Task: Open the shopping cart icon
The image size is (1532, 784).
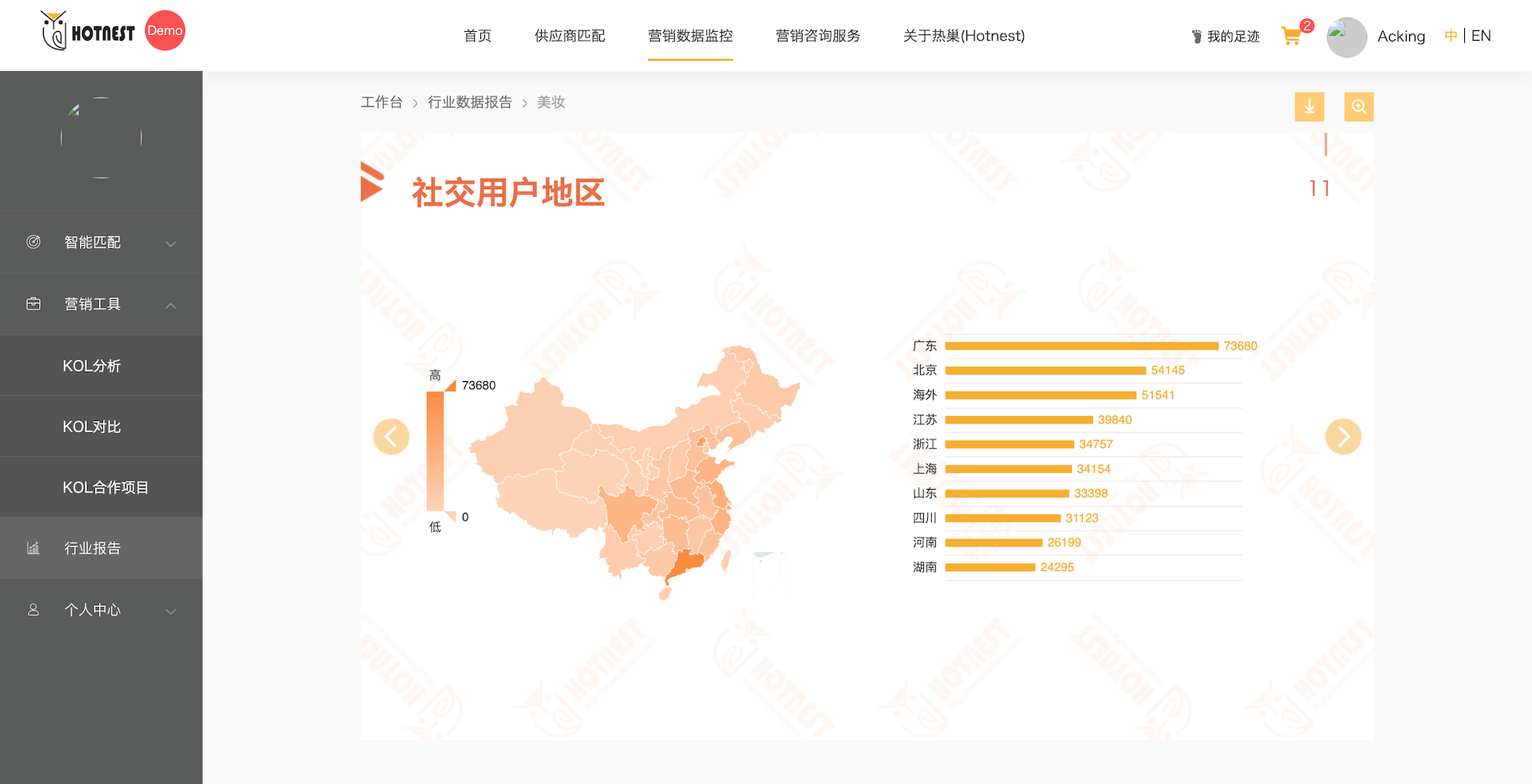Action: 1291,36
